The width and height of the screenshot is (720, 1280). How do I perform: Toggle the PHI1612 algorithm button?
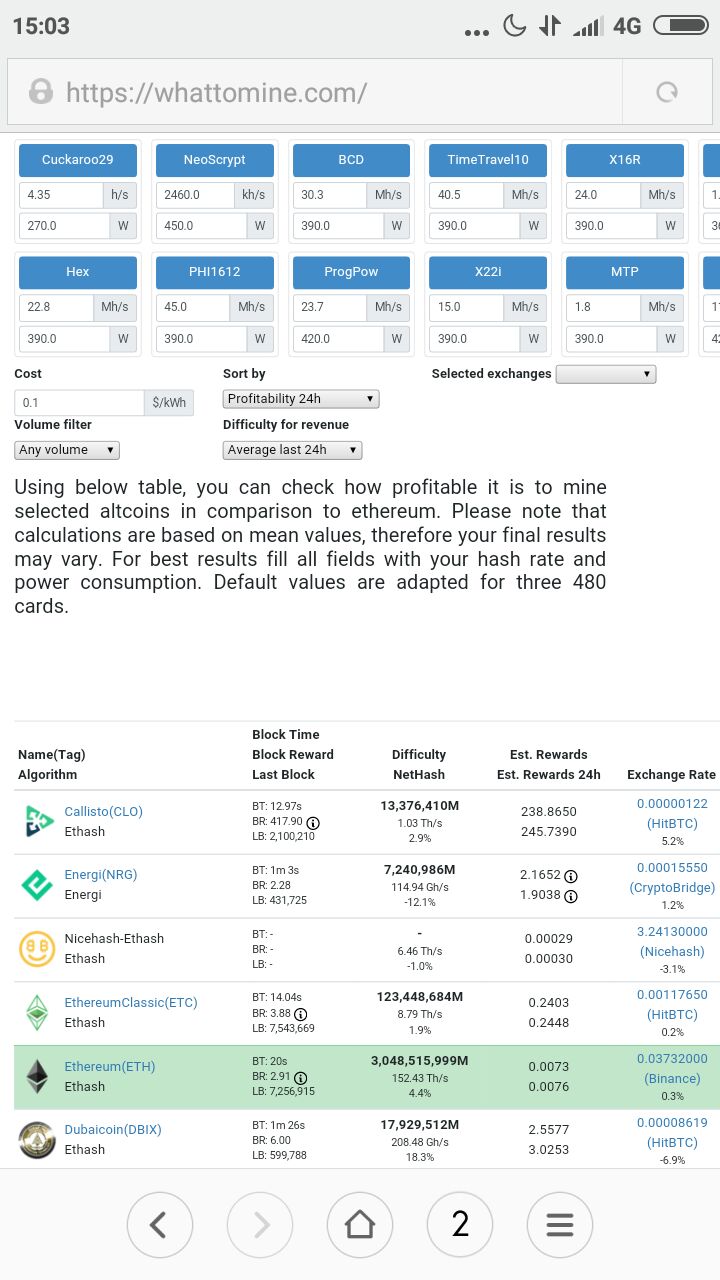point(214,272)
